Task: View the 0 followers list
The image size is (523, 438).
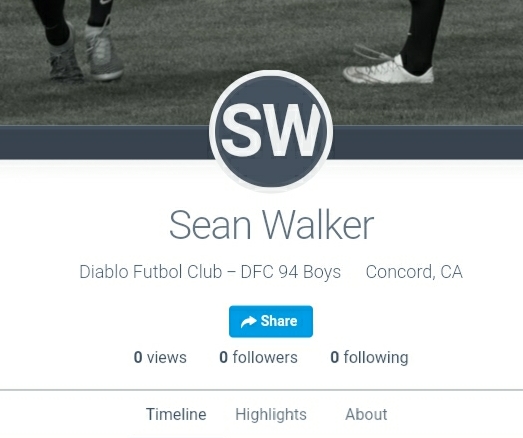Action: point(258,357)
